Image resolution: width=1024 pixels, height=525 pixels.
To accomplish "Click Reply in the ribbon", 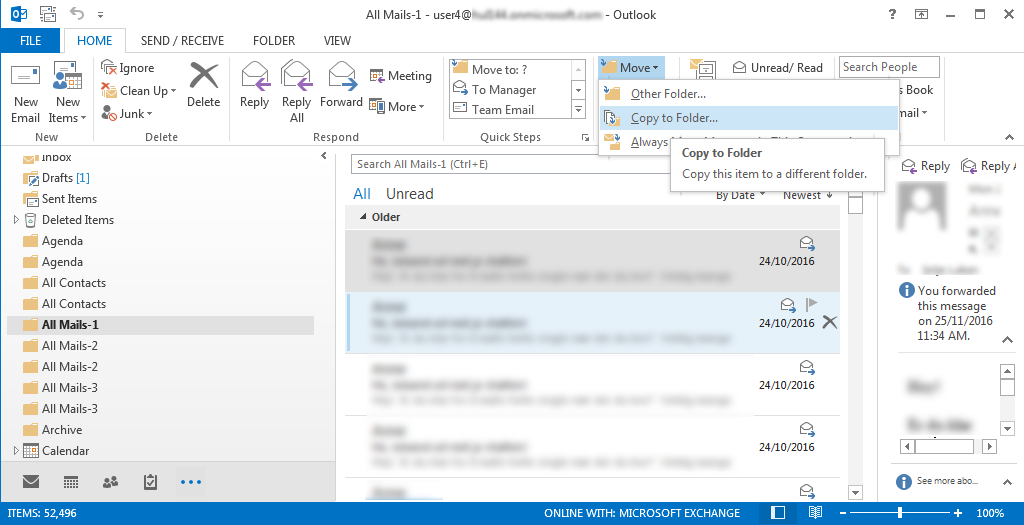I will click(254, 85).
